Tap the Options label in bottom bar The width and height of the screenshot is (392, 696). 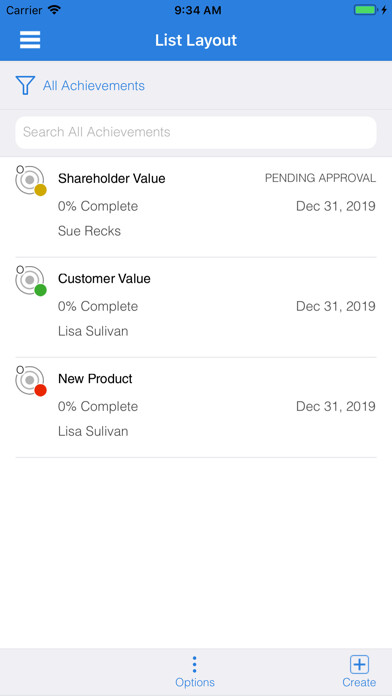[195, 682]
